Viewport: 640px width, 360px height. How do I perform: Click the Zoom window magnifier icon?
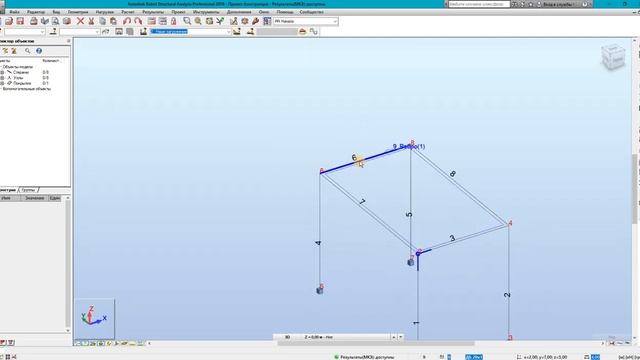tap(187, 21)
